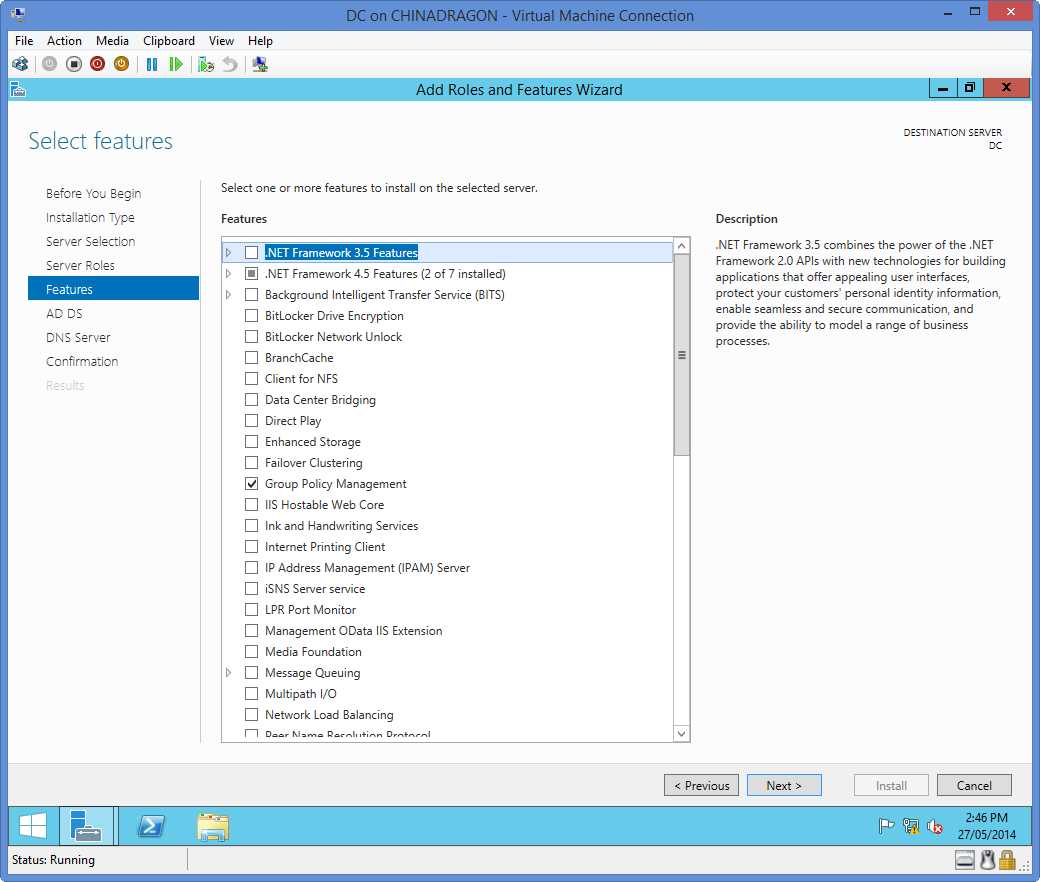The height and width of the screenshot is (882, 1040).
Task: Uncheck Group Policy Management
Action: [251, 483]
